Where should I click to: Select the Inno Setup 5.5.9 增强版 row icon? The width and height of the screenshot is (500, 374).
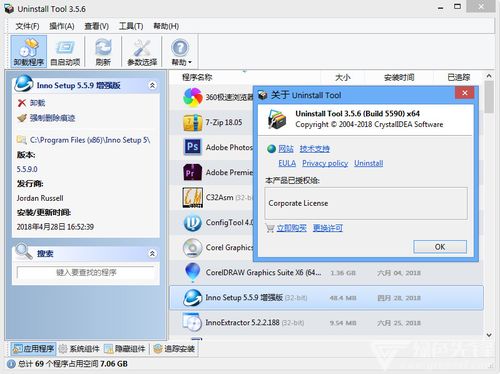pos(193,298)
